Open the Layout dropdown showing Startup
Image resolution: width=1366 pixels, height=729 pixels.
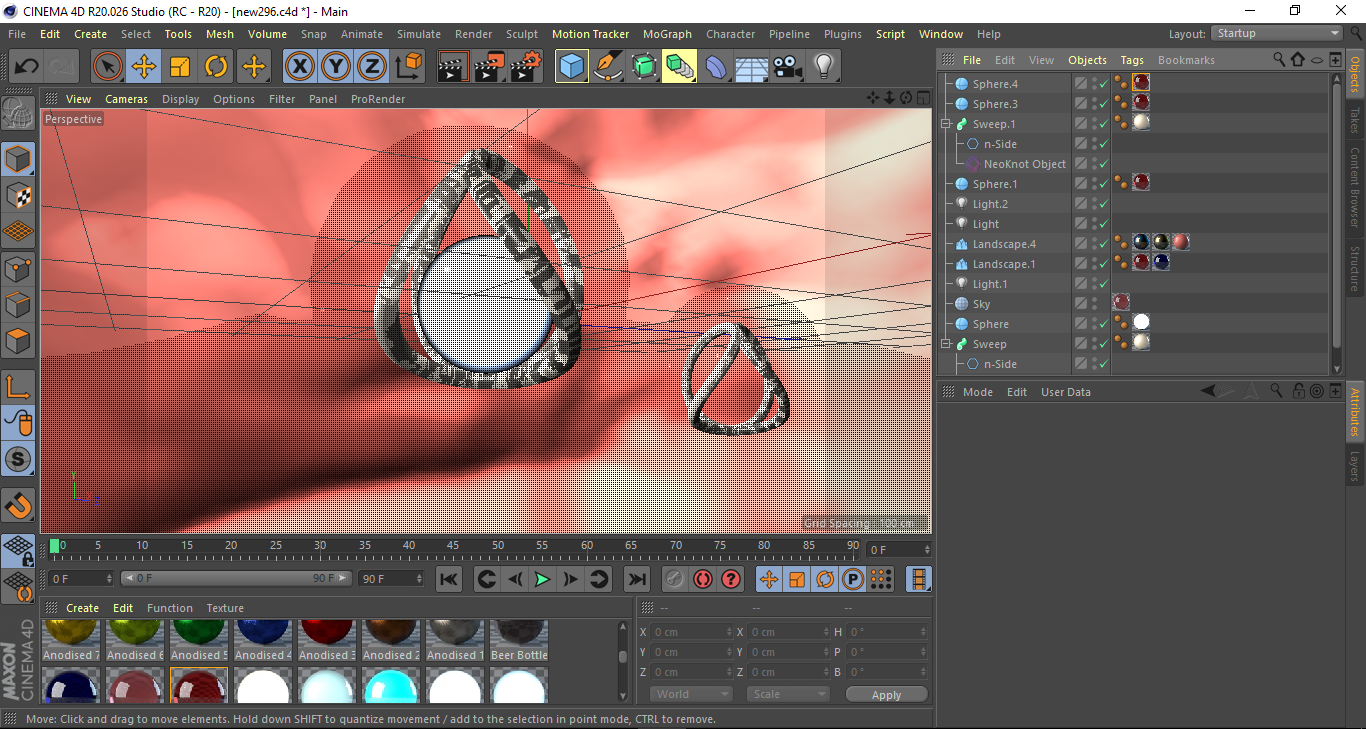(x=1276, y=33)
